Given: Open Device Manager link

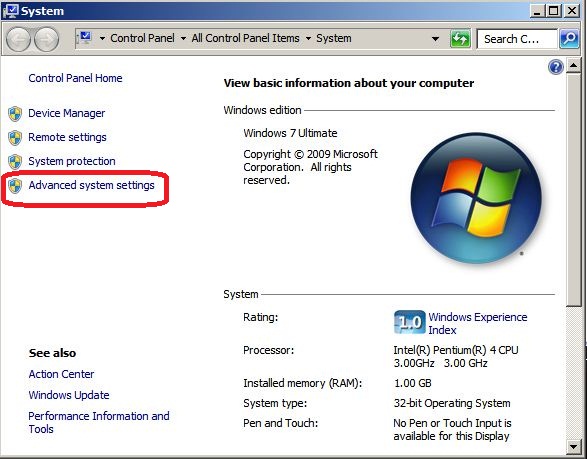Looking at the screenshot, I should [67, 113].
